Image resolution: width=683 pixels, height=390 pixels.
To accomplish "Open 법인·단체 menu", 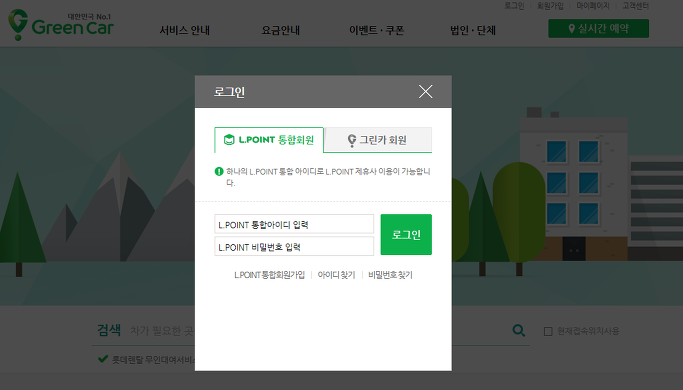I will (x=473, y=30).
